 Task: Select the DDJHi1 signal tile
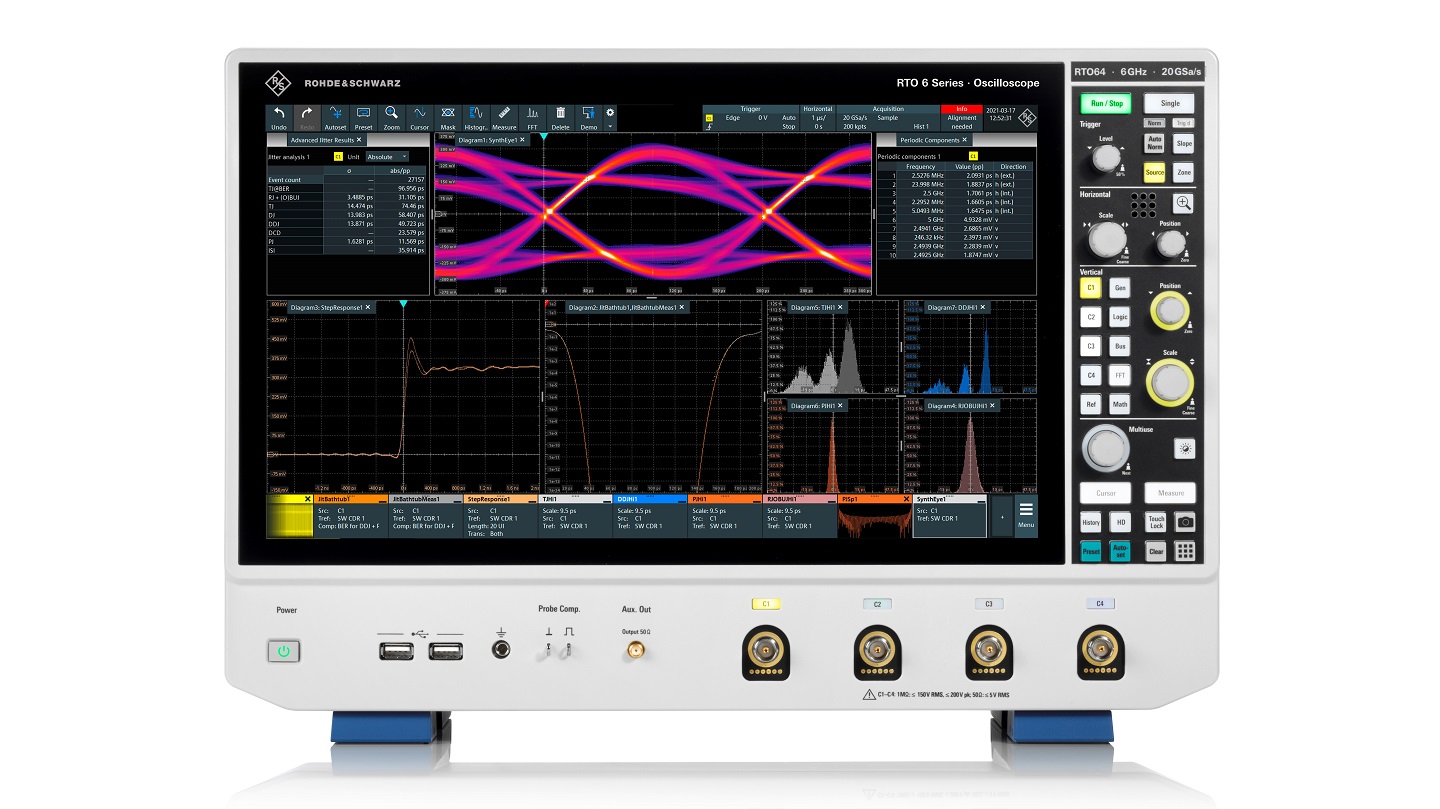click(x=650, y=516)
